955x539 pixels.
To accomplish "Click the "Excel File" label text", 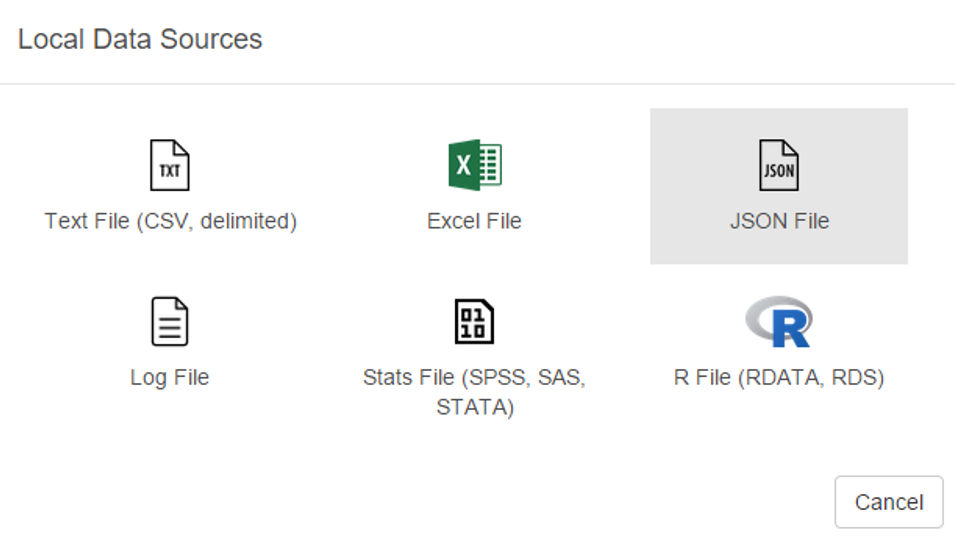I will coord(474,221).
